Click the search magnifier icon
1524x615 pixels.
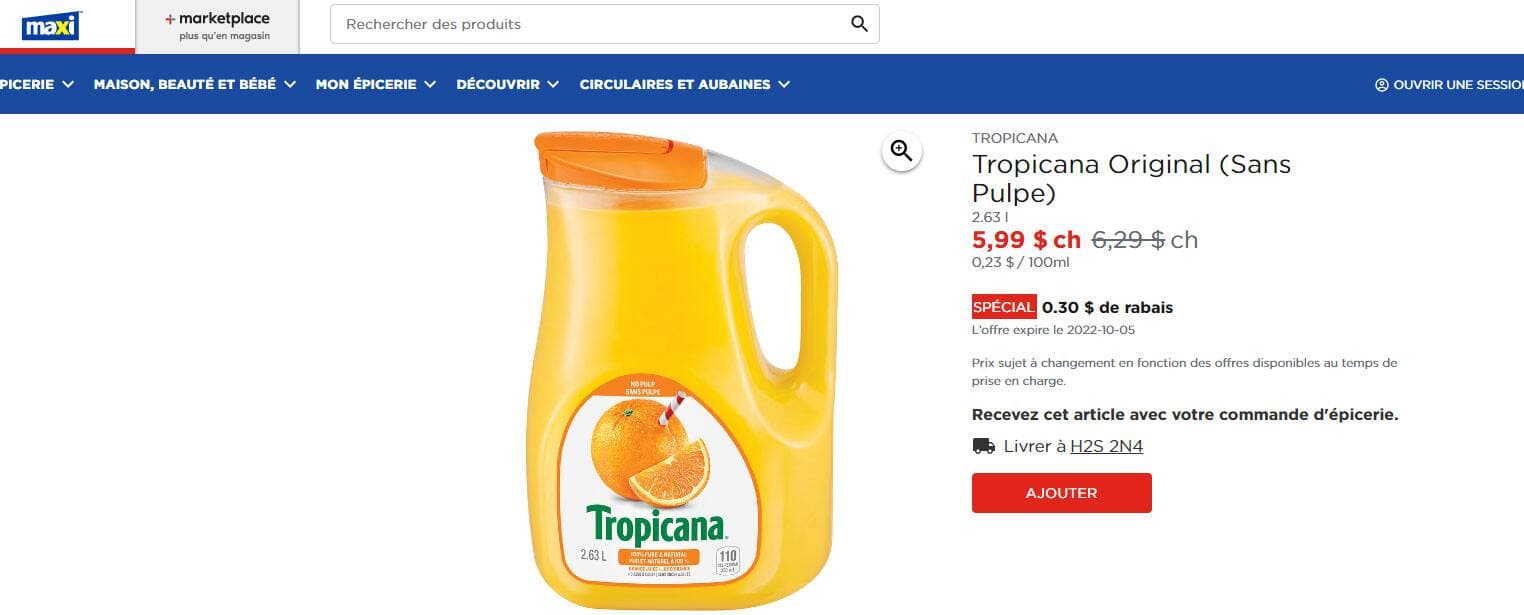pos(859,24)
